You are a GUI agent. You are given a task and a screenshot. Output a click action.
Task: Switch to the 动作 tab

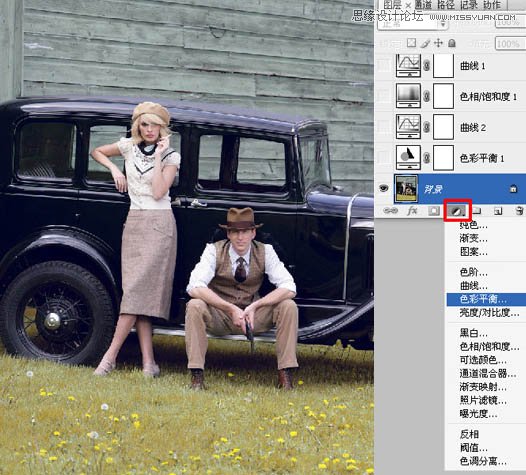click(491, 4)
